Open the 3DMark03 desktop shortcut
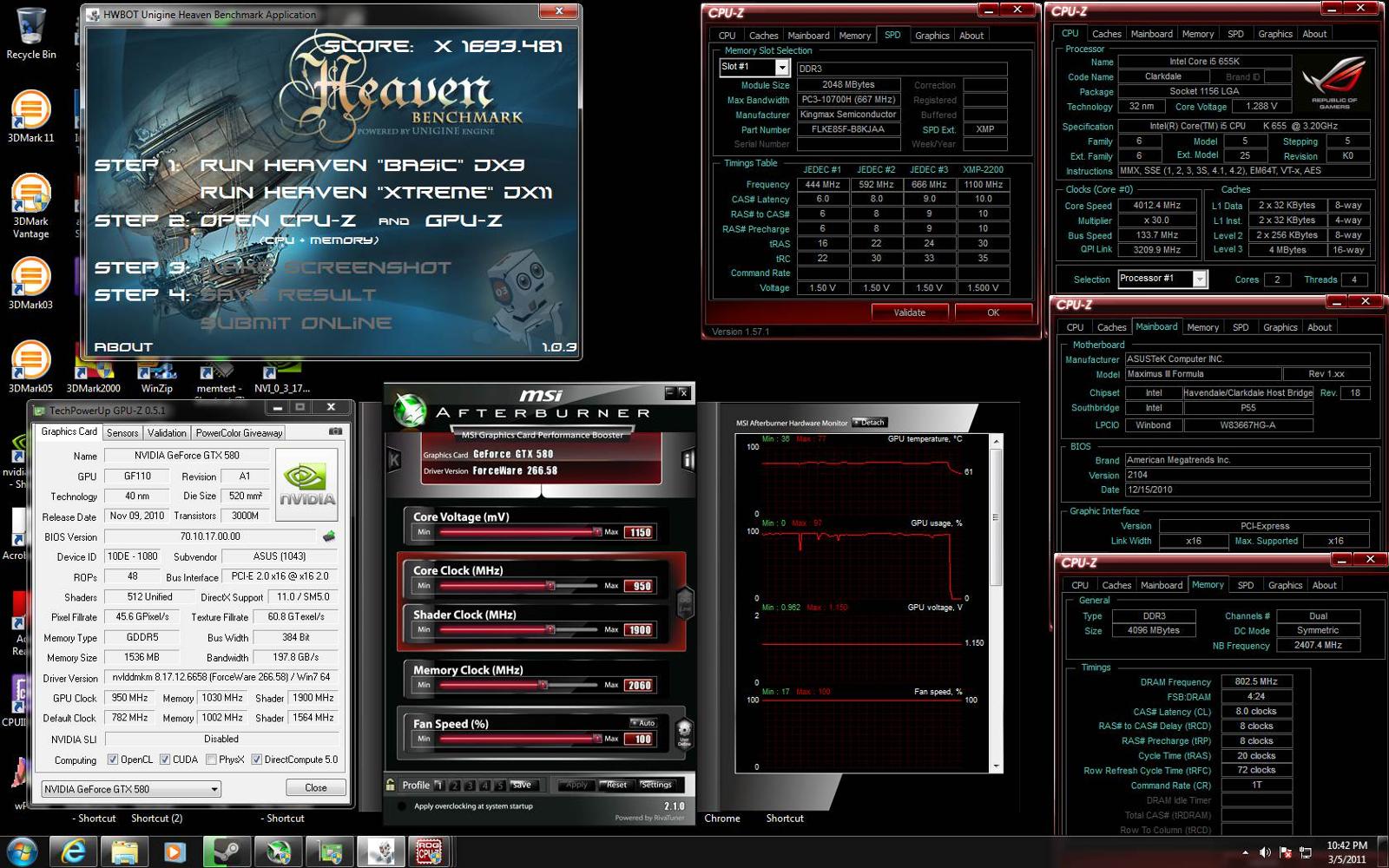 point(31,283)
